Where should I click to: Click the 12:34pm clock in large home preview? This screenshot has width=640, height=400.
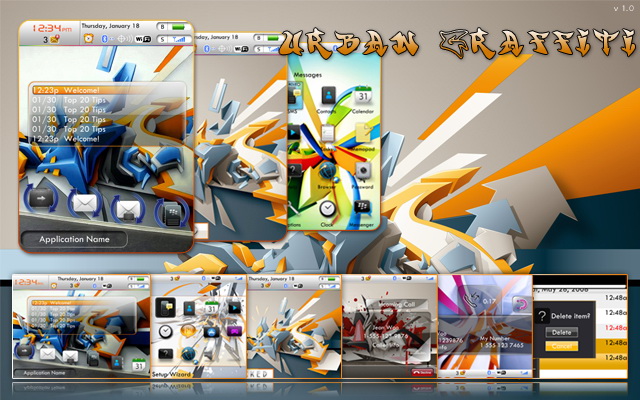(x=52, y=28)
